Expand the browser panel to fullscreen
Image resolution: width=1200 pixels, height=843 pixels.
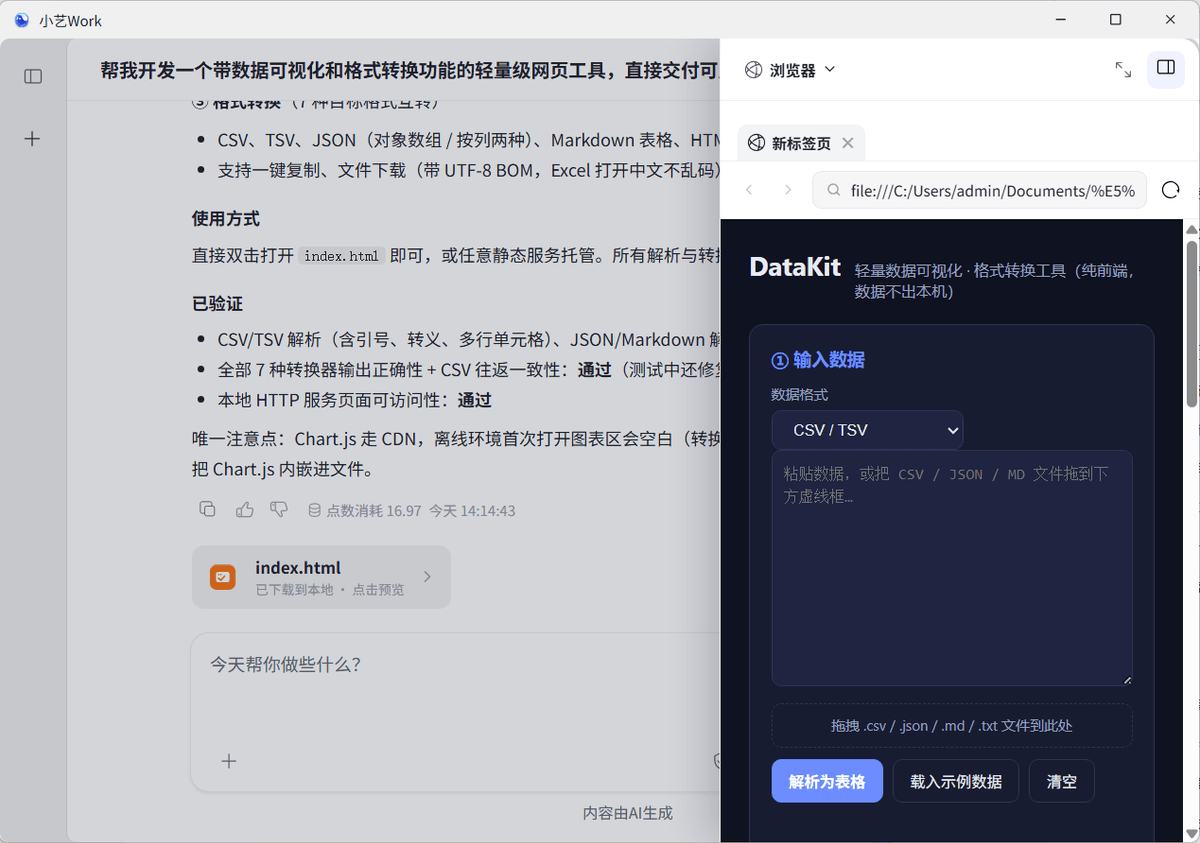click(x=1123, y=69)
